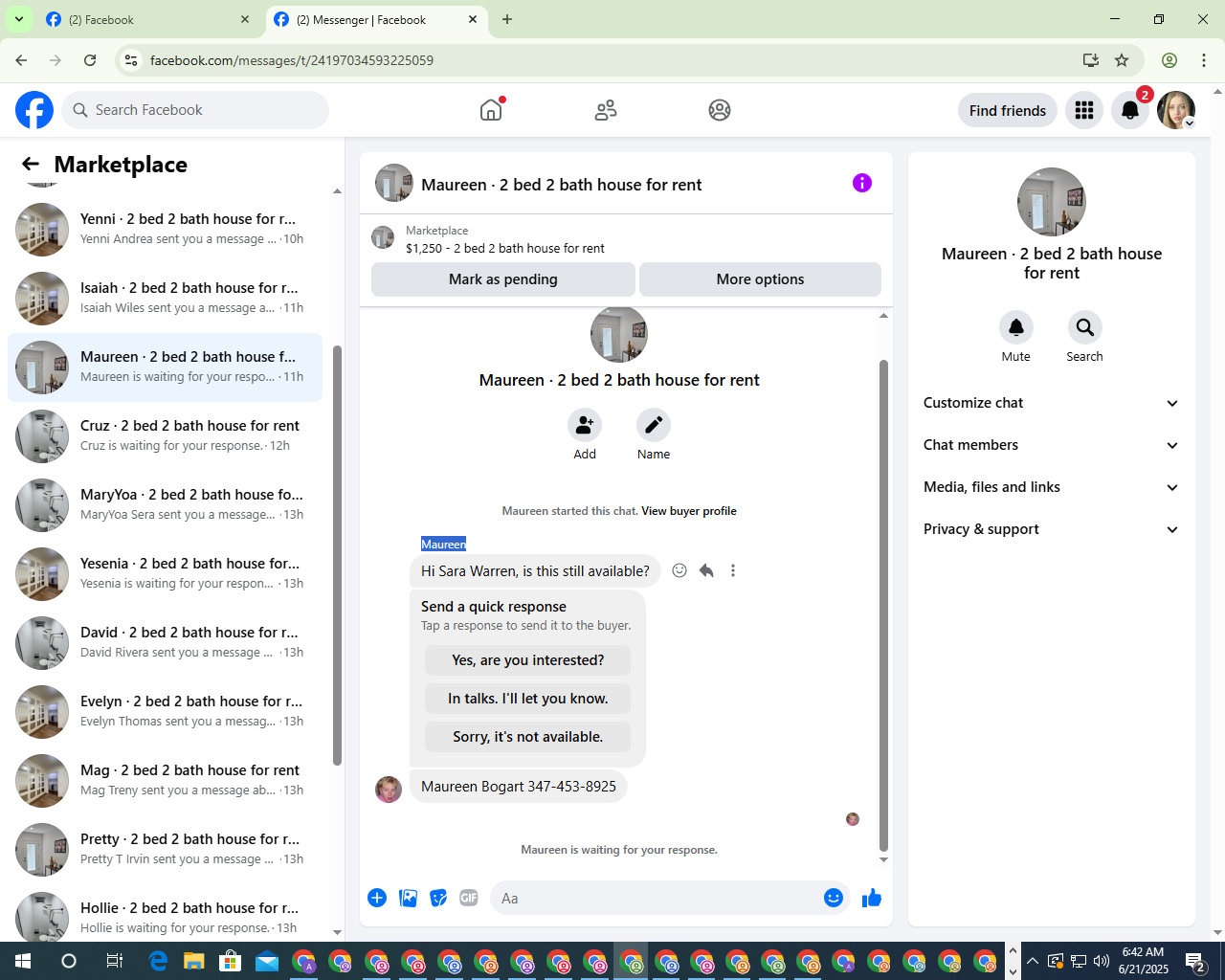The width and height of the screenshot is (1225, 980).
Task: Mute this conversation with the bell
Action: [1016, 327]
